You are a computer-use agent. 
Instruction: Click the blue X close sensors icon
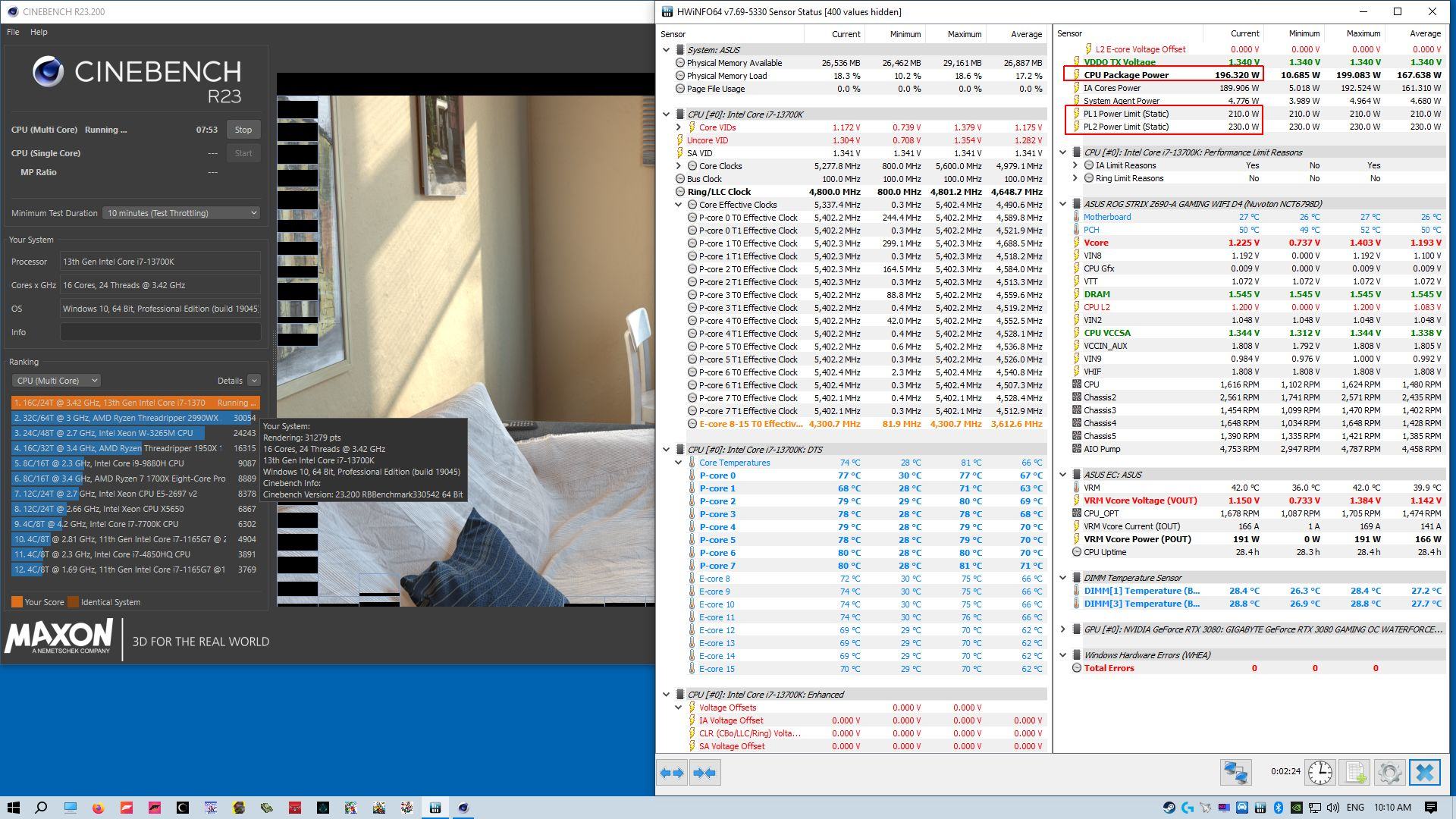point(1424,773)
